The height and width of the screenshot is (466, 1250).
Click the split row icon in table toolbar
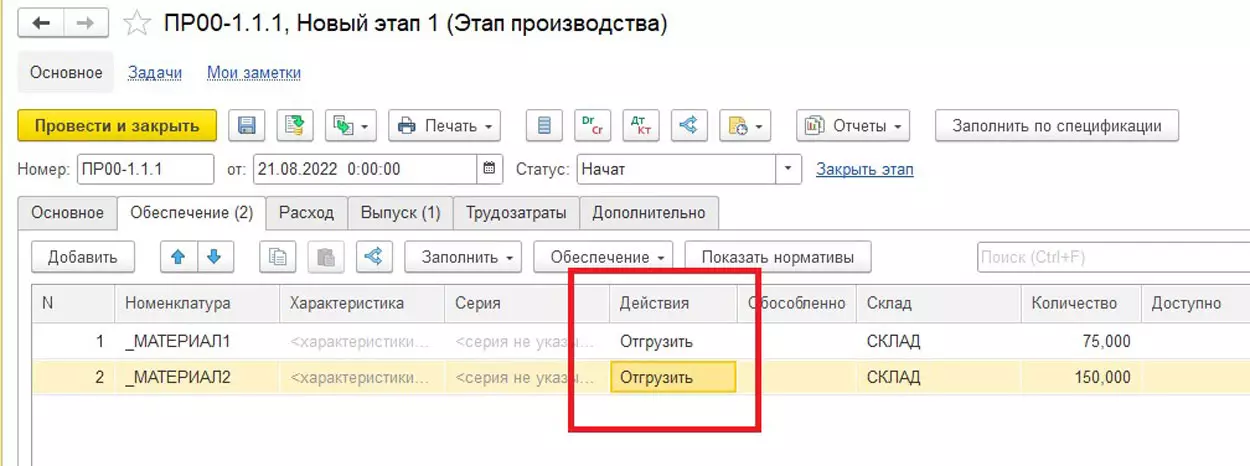[374, 256]
